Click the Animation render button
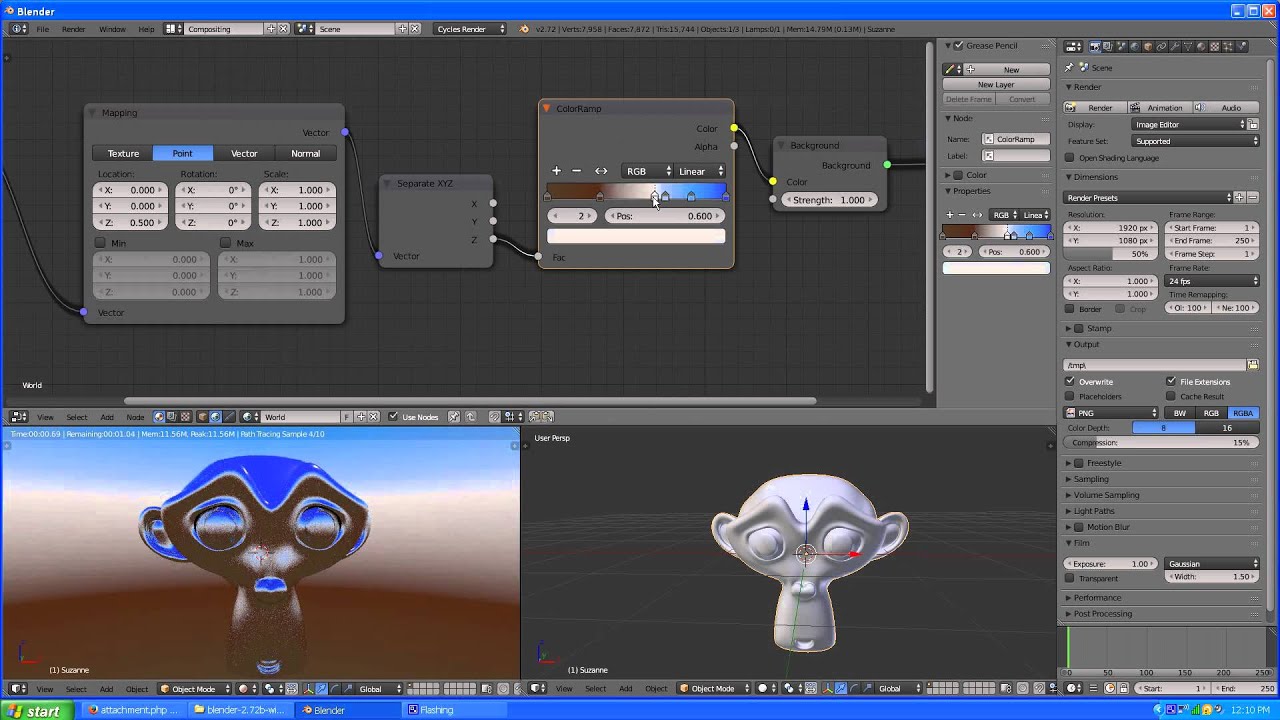This screenshot has height=720, width=1280. click(x=1159, y=107)
